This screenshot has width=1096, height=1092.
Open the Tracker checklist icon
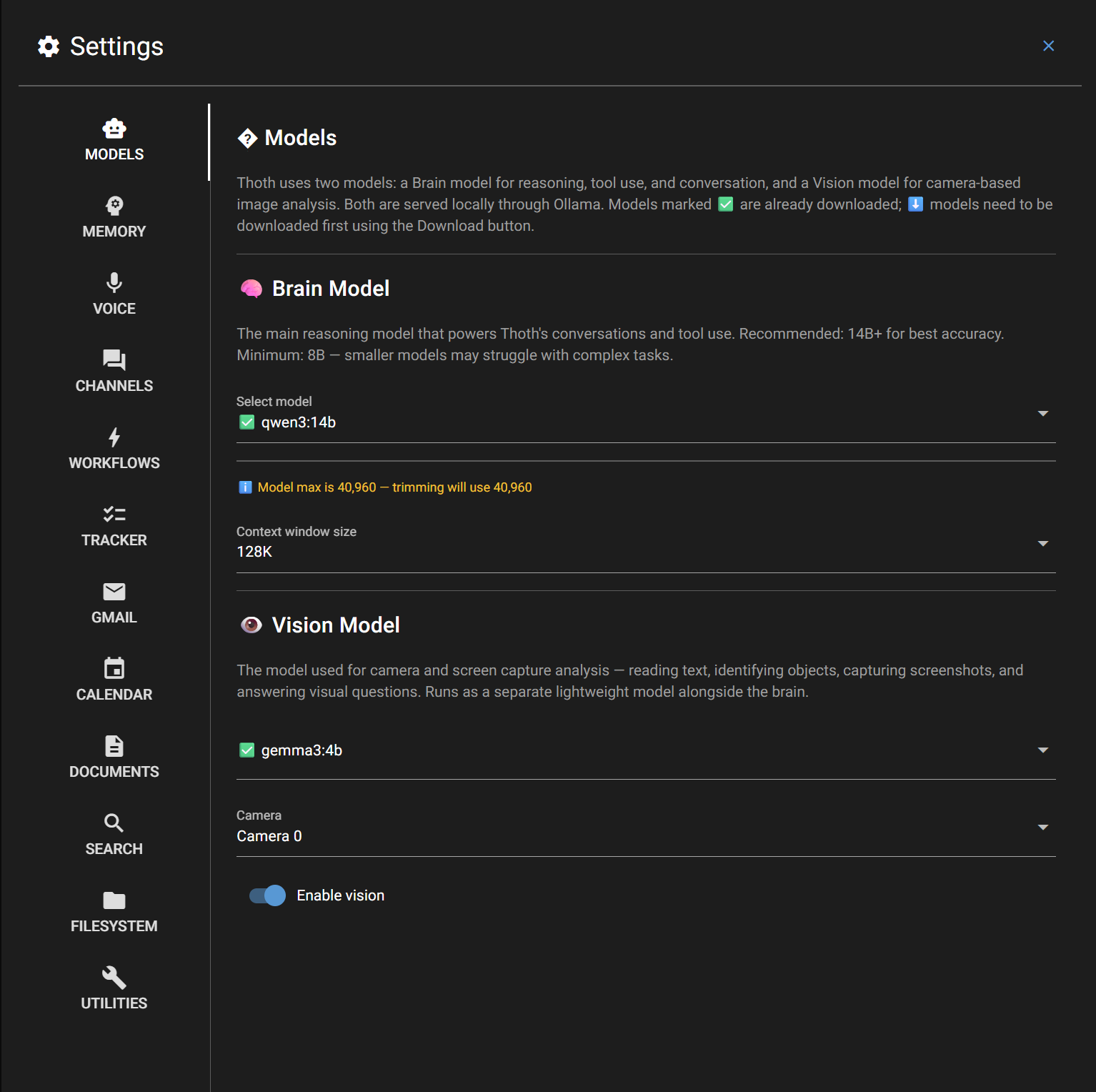coord(114,515)
